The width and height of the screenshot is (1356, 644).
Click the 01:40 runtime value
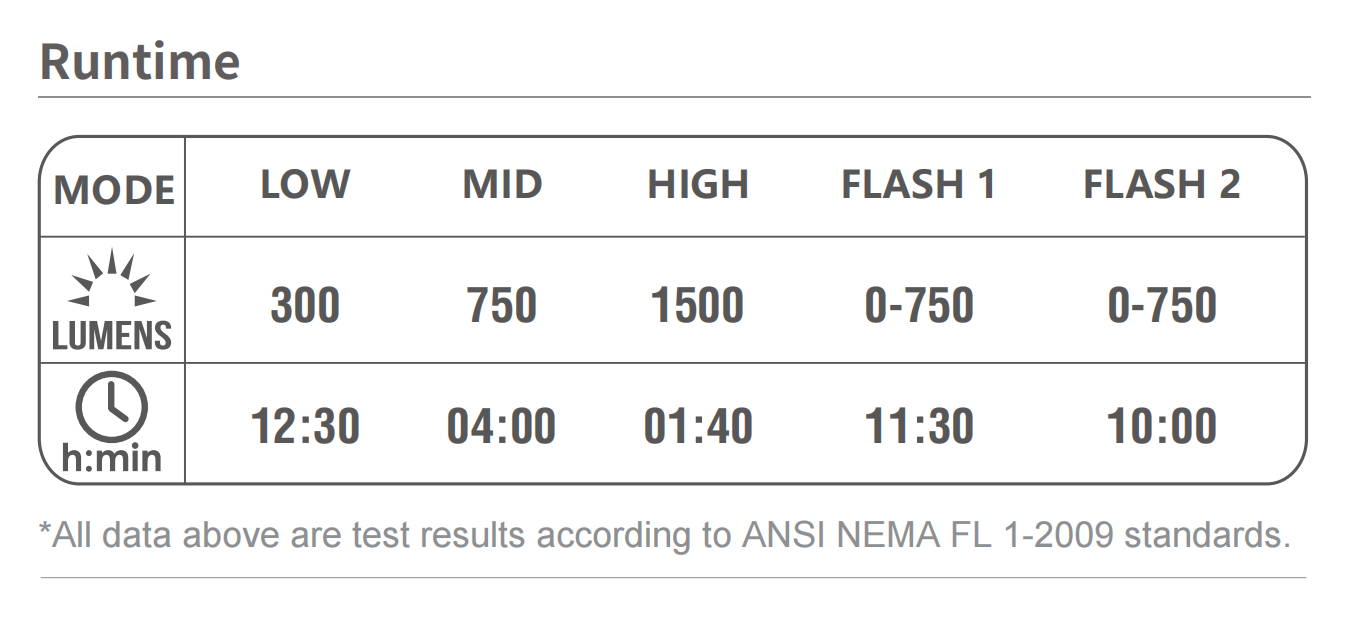point(697,426)
